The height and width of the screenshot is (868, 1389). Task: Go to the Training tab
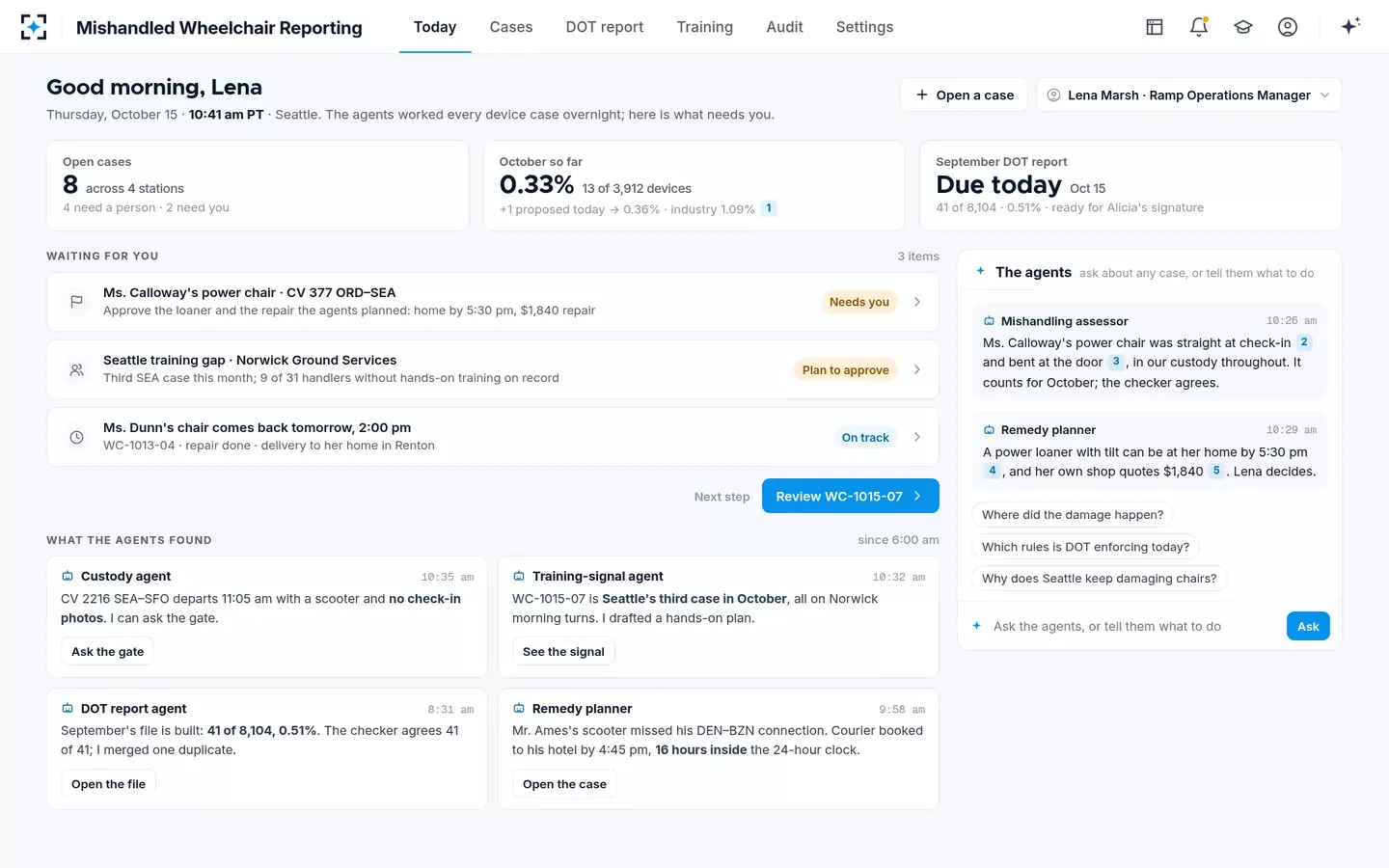705,27
